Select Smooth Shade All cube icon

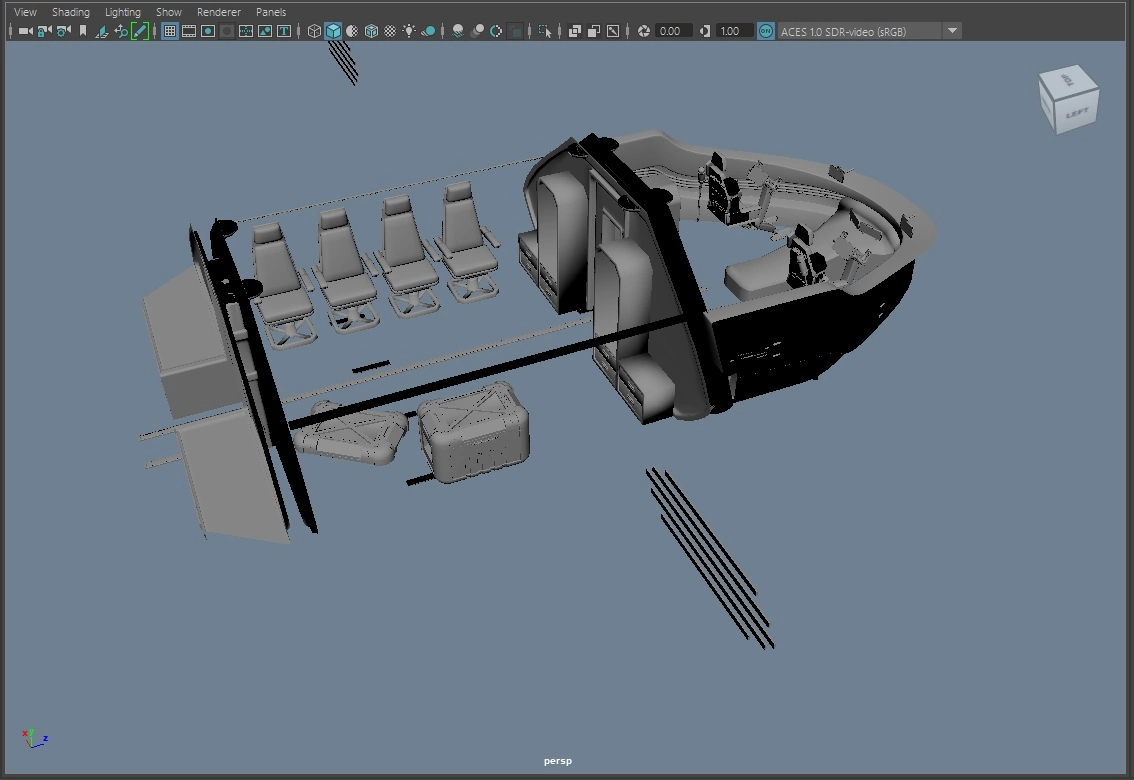(333, 31)
